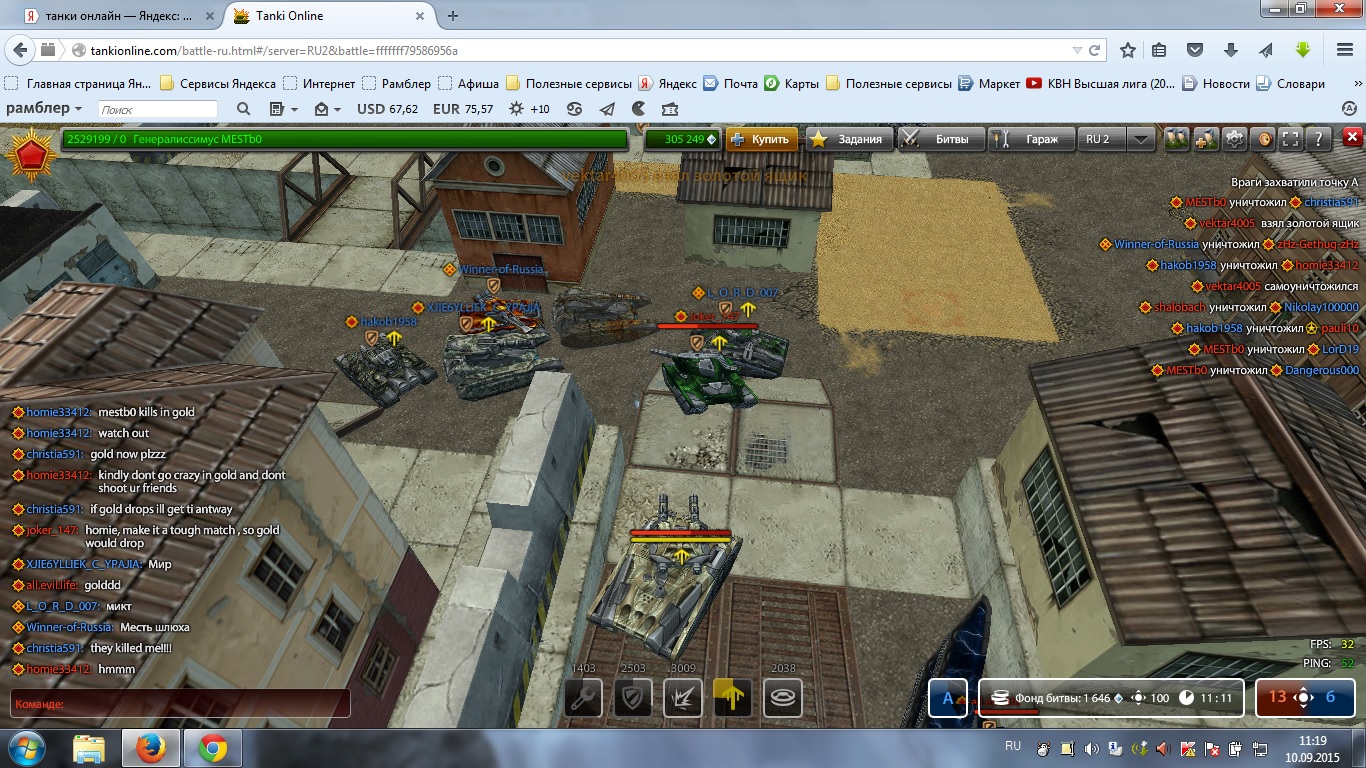Open a new browser tab
The width and height of the screenshot is (1366, 768).
coord(452,16)
